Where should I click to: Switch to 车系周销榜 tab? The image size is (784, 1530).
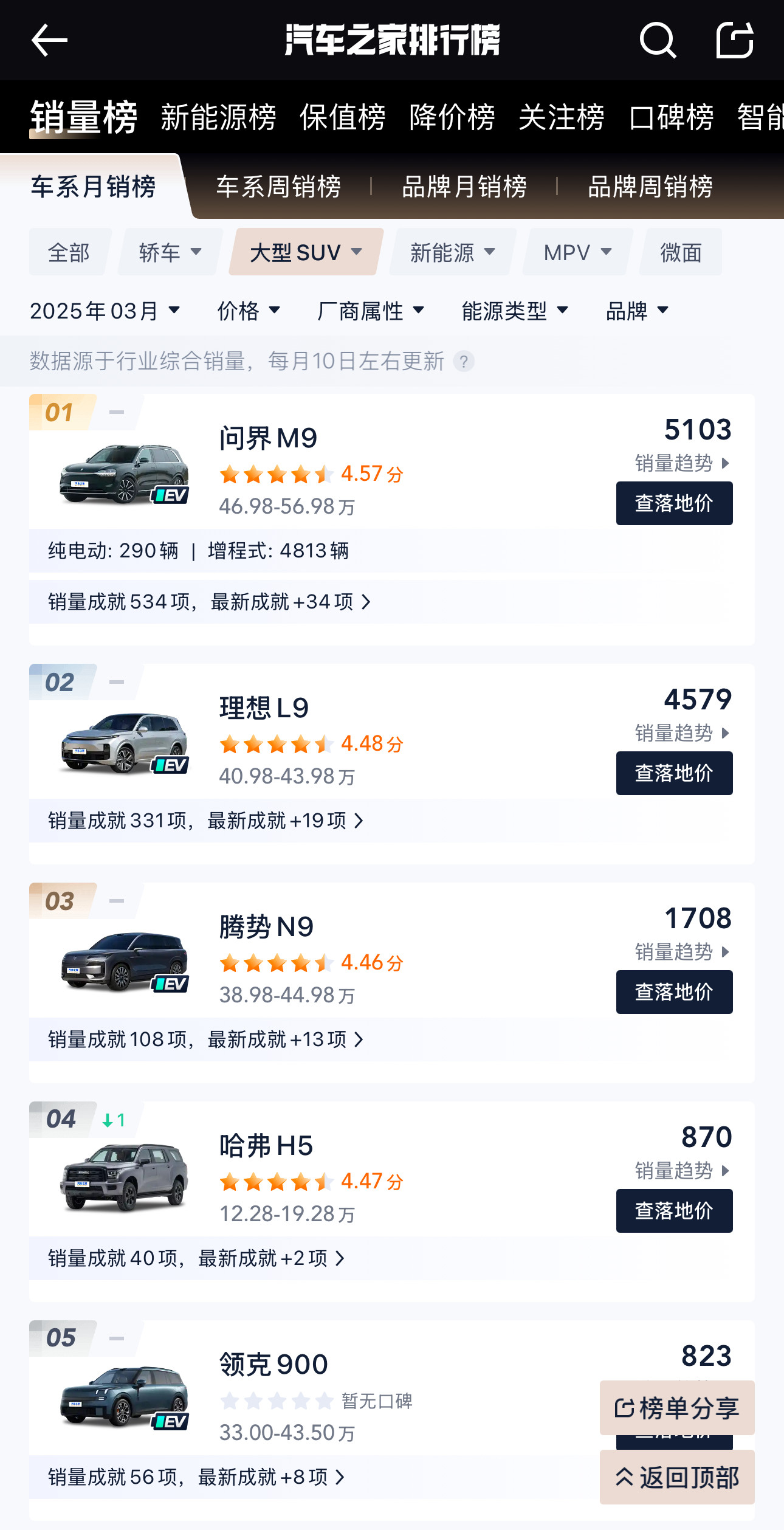tap(278, 187)
